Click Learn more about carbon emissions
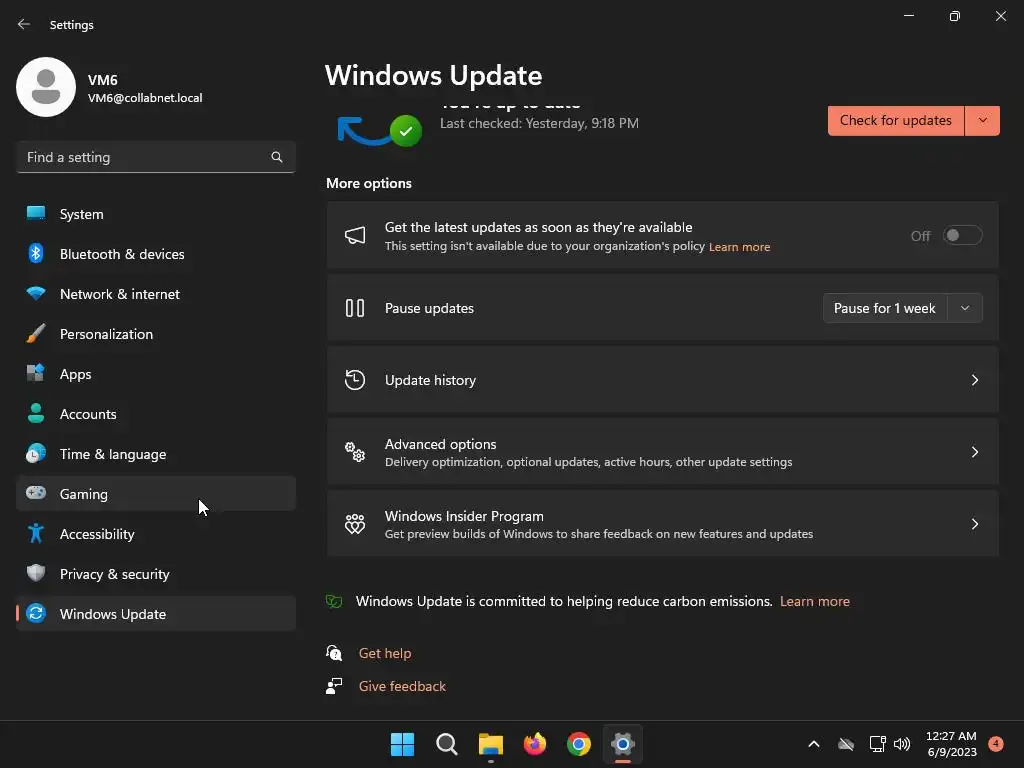The height and width of the screenshot is (768, 1024). click(814, 601)
